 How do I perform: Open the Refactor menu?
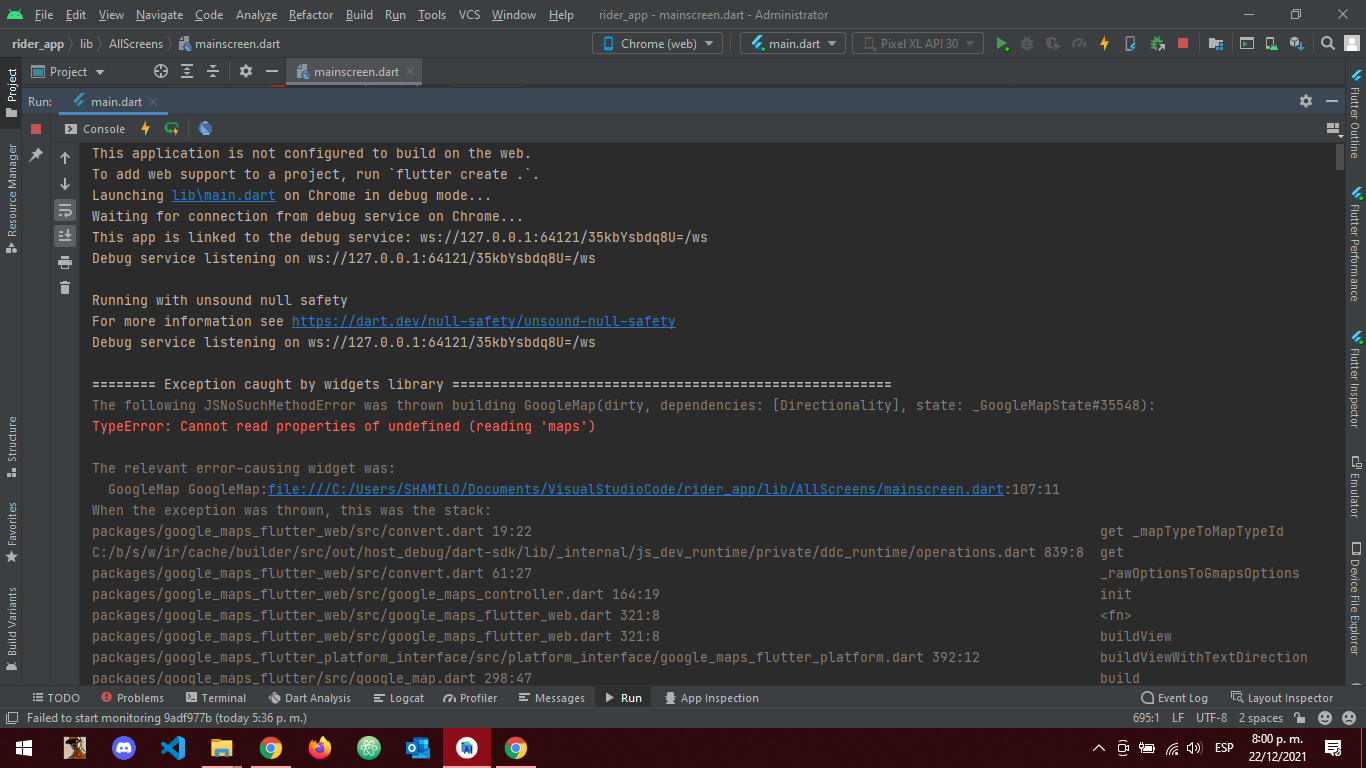[310, 15]
